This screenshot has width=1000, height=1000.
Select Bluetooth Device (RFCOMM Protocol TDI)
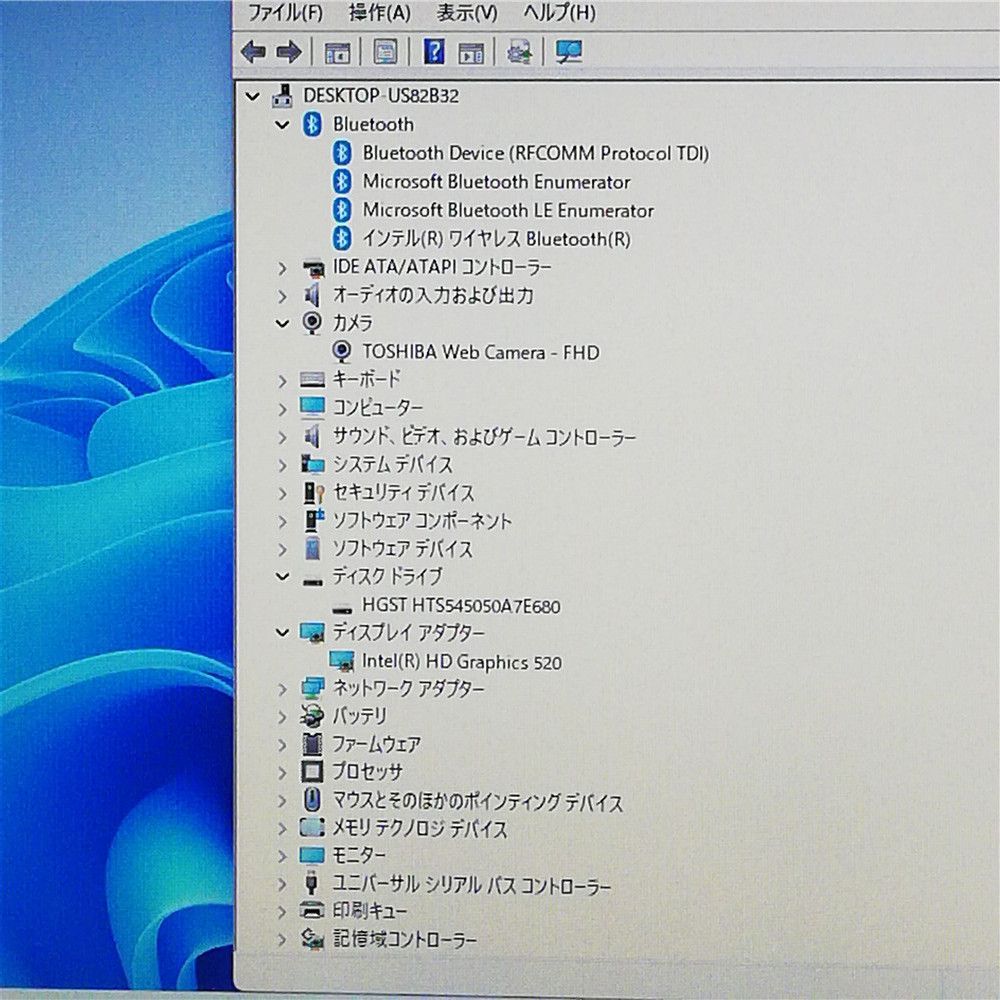[x=536, y=154]
